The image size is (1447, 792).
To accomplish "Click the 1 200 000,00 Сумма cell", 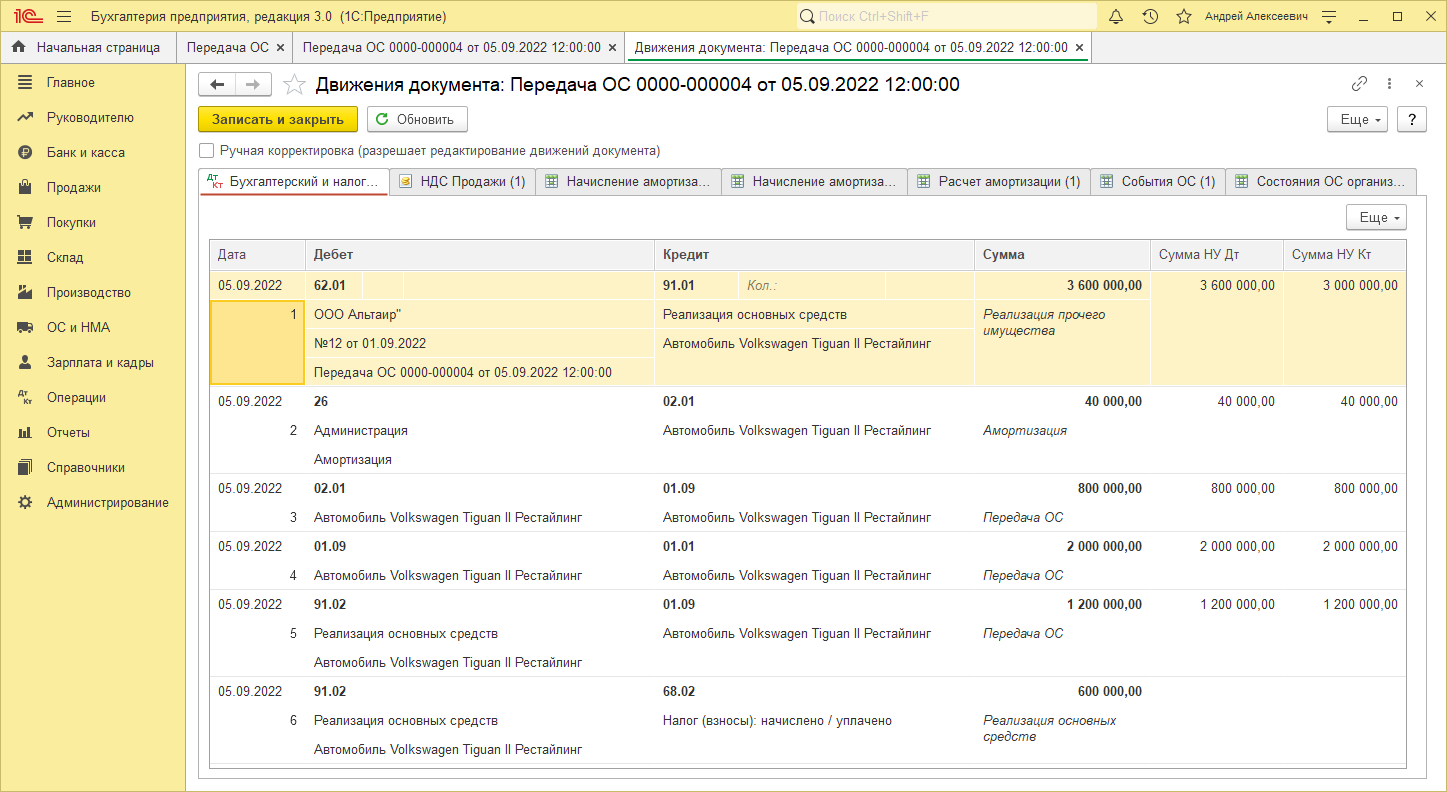I will pyautogui.click(x=1104, y=604).
